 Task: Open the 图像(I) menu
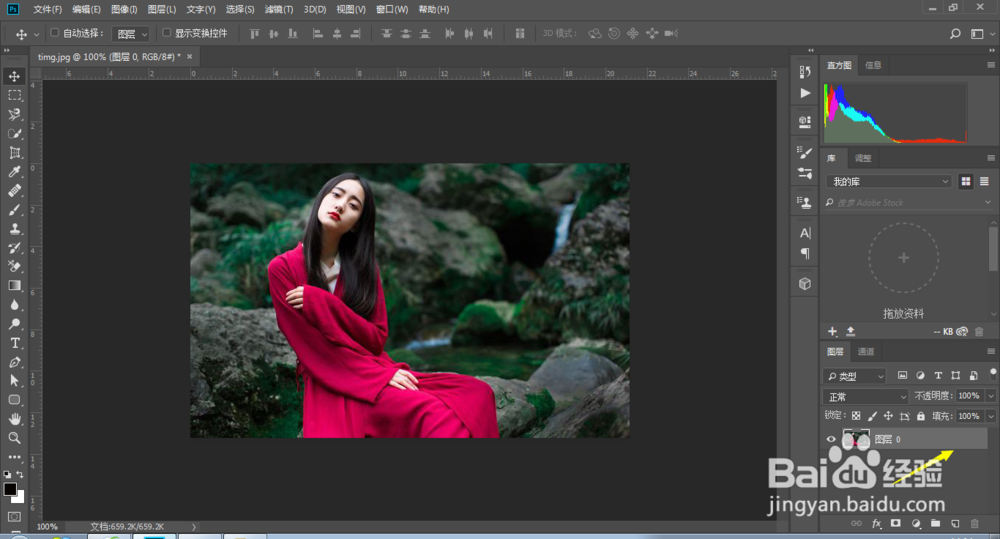click(124, 10)
